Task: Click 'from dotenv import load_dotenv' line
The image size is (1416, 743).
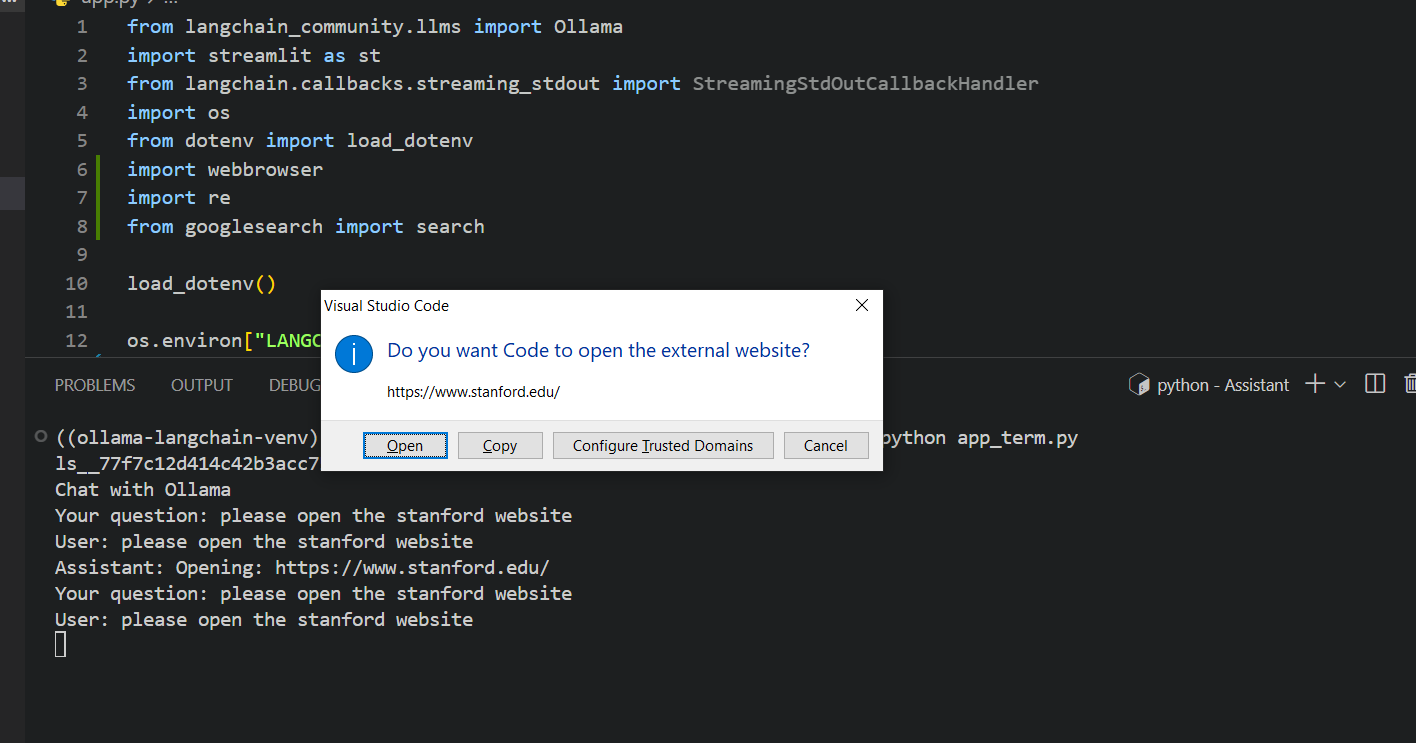Action: point(300,141)
